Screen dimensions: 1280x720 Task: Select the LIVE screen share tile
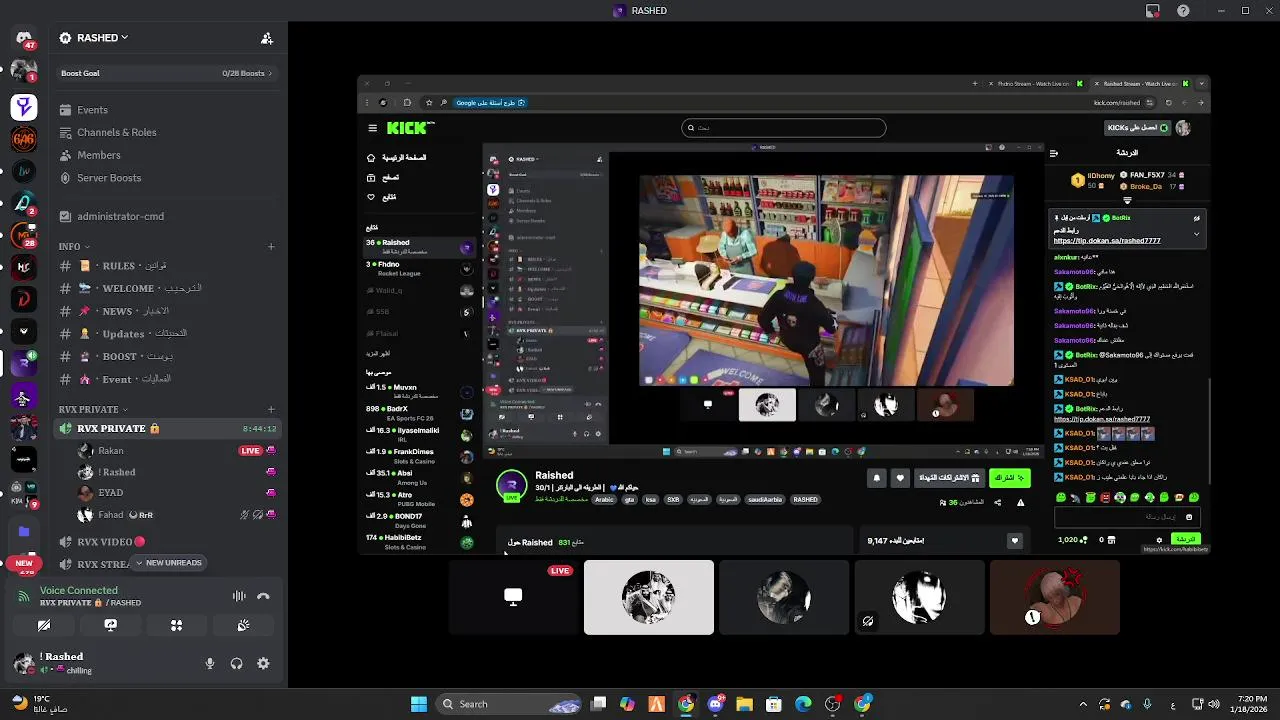(513, 597)
